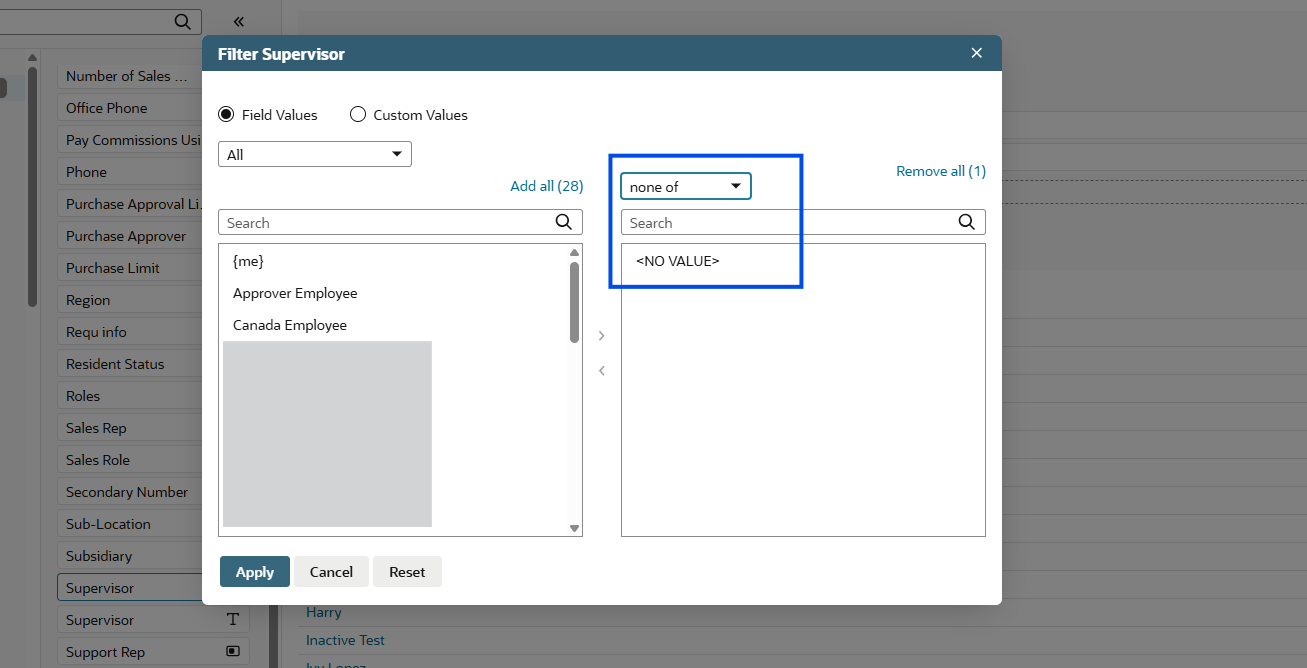Click the values list scrollbar thumb
This screenshot has height=668, width=1307.
point(574,302)
